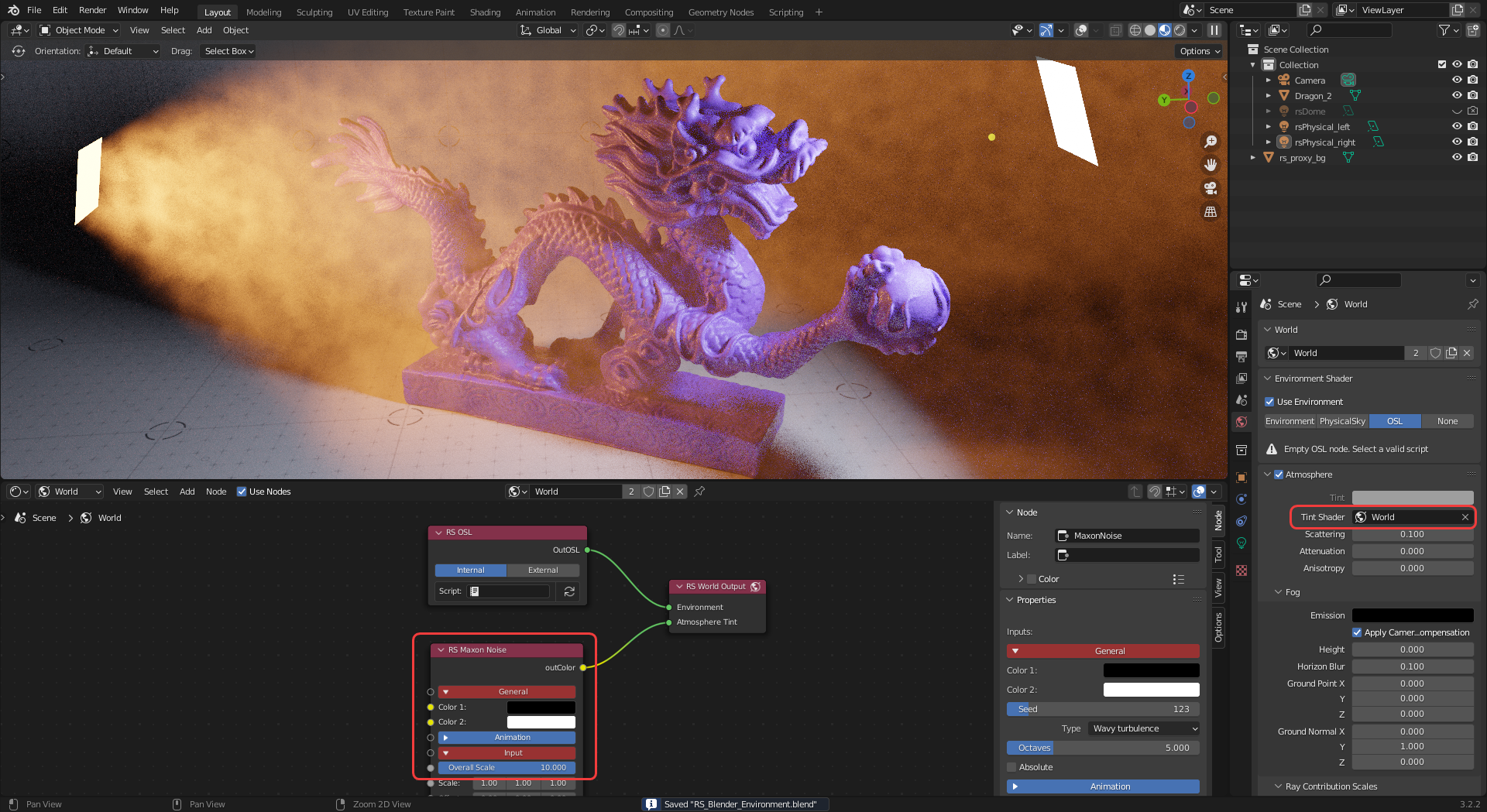Open Type Wavy turbulence dropdown

(x=1144, y=728)
